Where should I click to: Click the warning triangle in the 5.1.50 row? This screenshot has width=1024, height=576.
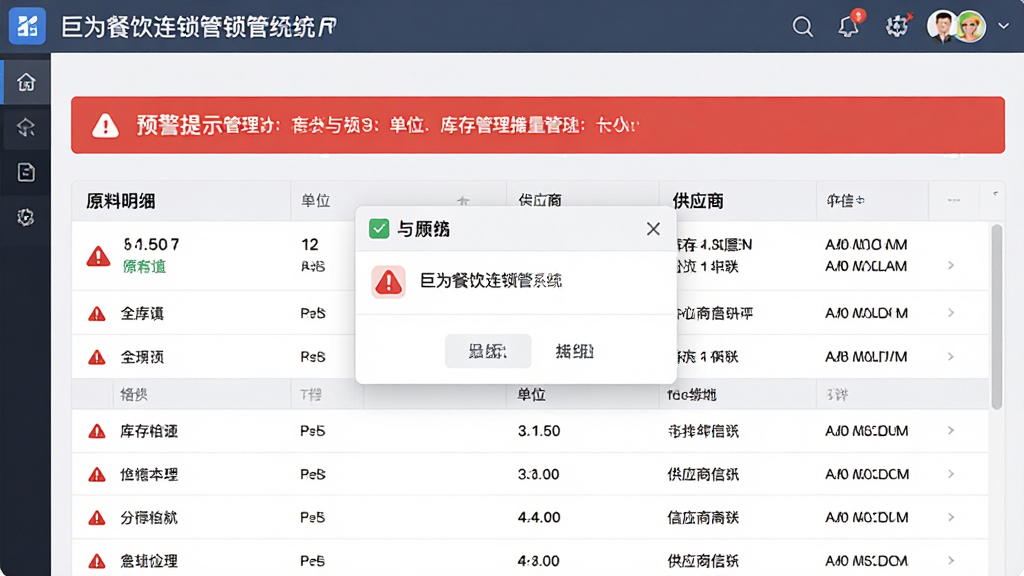tap(98, 256)
